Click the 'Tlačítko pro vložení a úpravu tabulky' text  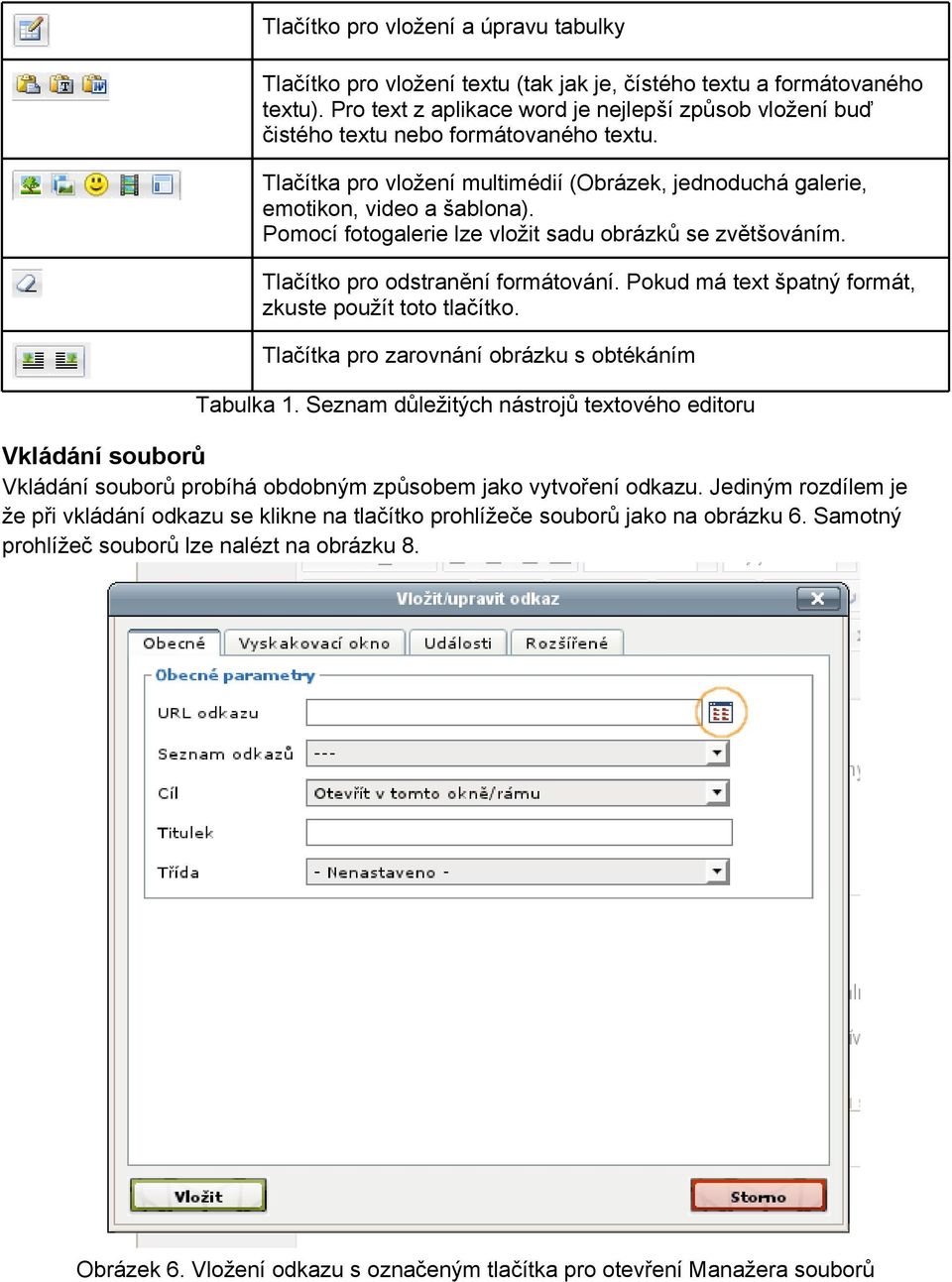(x=443, y=27)
